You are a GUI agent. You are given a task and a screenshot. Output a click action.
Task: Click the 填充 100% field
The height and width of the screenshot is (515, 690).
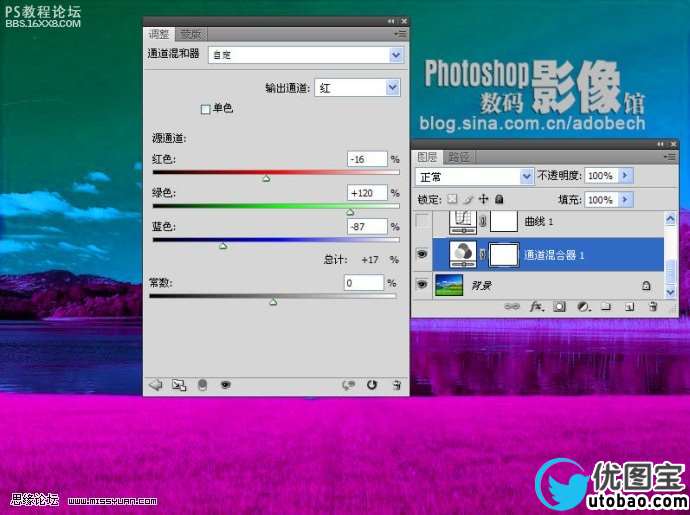602,199
